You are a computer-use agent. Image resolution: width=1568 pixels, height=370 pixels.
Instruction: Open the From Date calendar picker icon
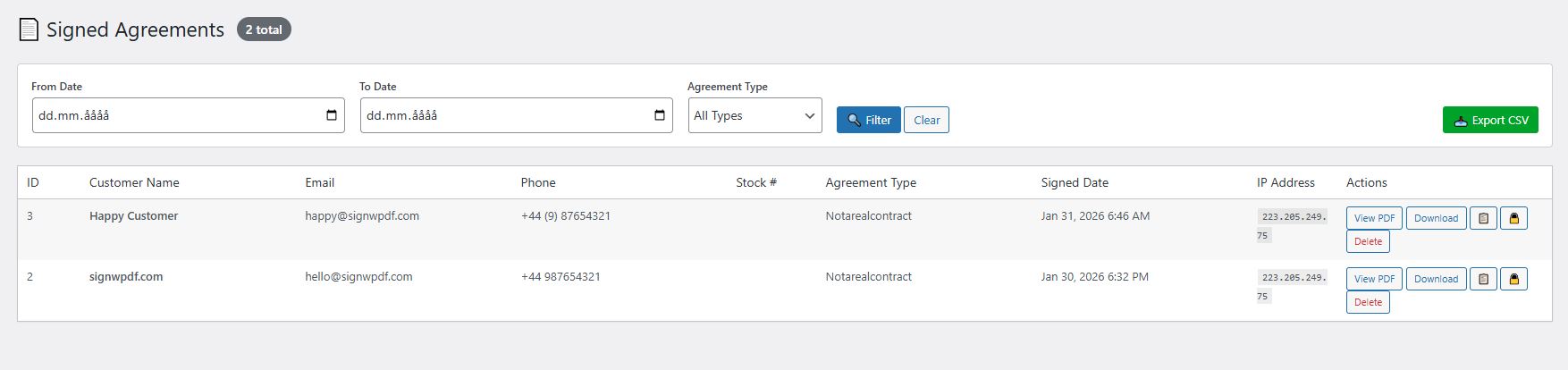tap(332, 115)
